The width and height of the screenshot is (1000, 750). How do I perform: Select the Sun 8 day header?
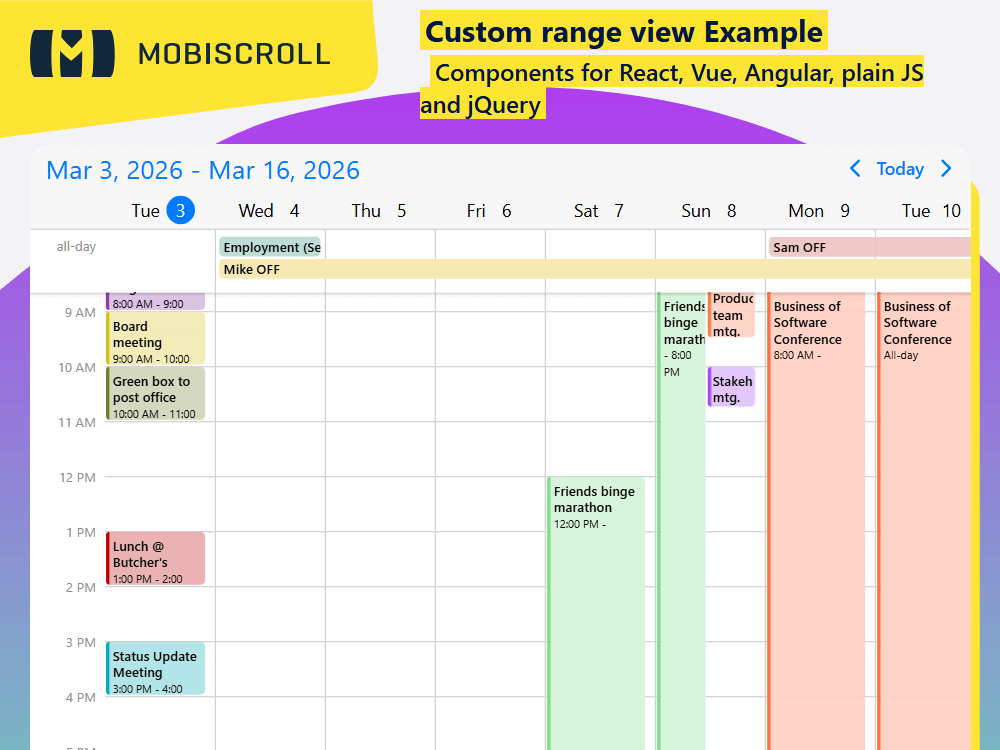(710, 210)
